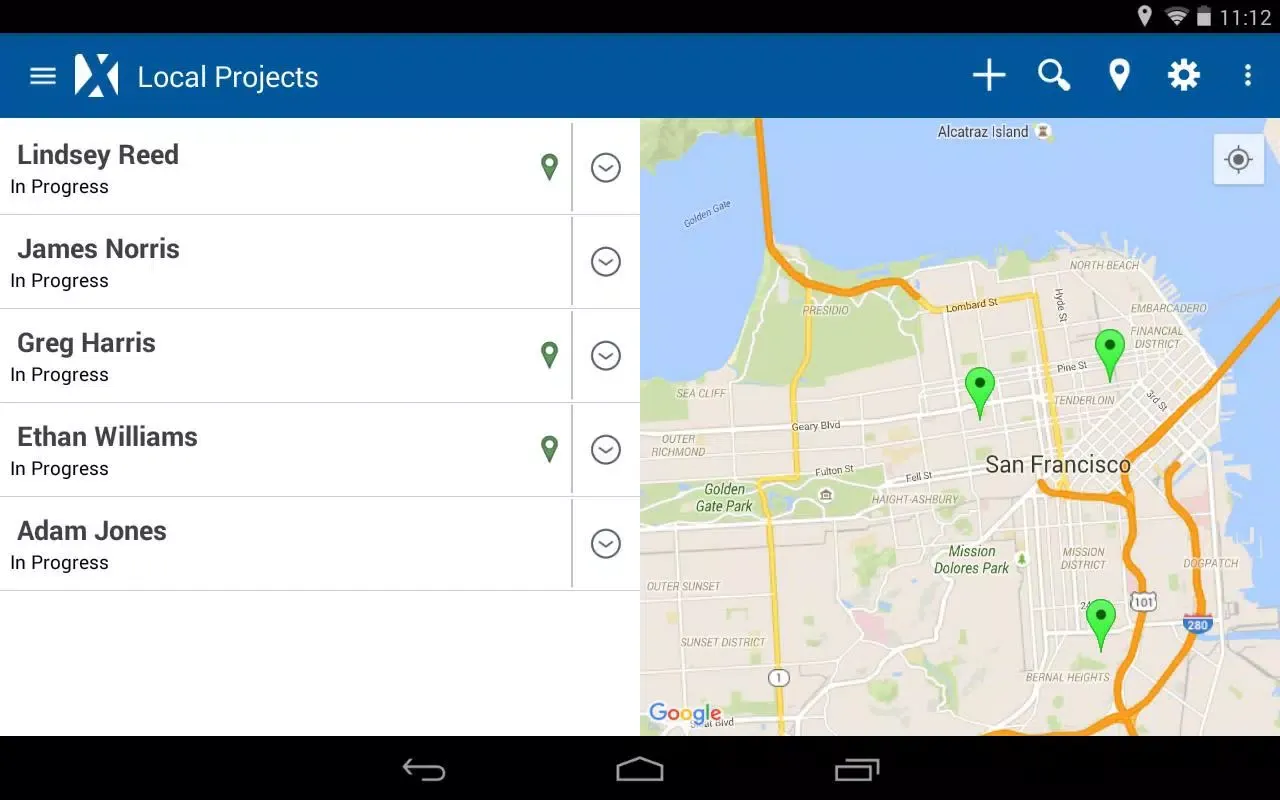Open Greg Harris project
The width and height of the screenshot is (1280, 800).
click(285, 356)
